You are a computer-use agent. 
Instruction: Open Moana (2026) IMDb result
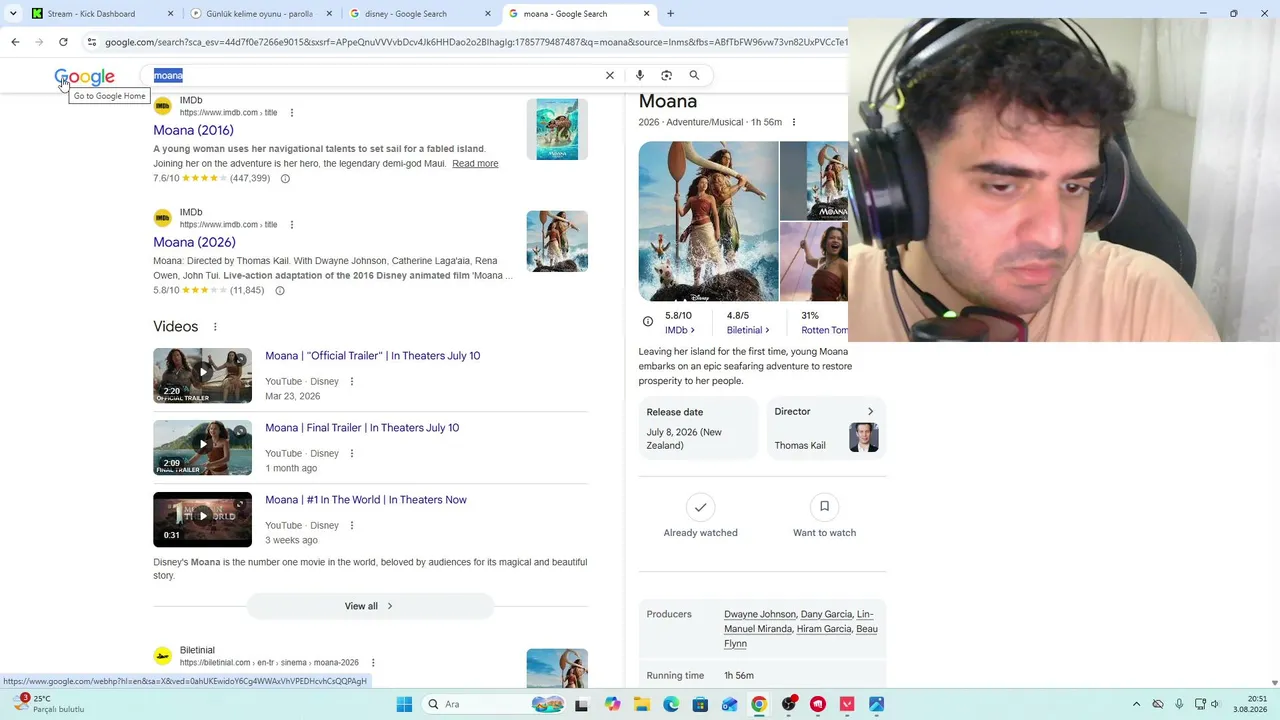(x=194, y=243)
